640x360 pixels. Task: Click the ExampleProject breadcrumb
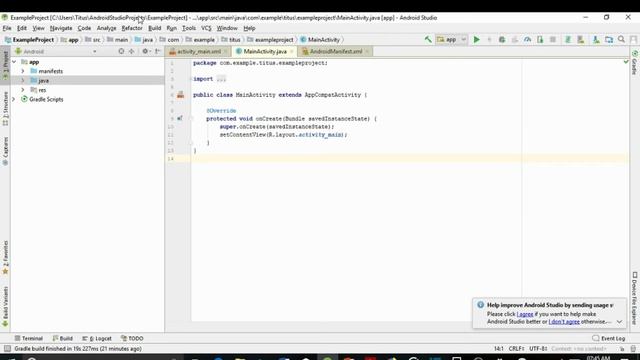click(29, 40)
